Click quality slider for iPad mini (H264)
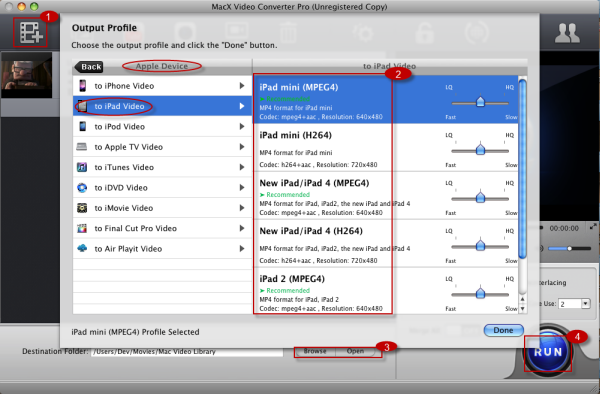Screen dimensions: 600x394 click(480, 150)
